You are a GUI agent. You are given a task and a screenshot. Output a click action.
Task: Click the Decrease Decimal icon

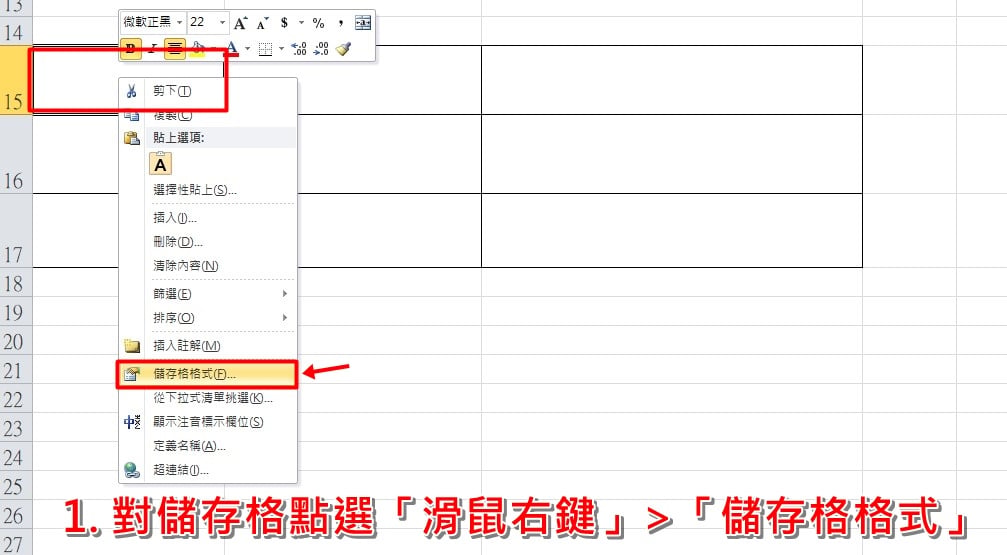321,48
